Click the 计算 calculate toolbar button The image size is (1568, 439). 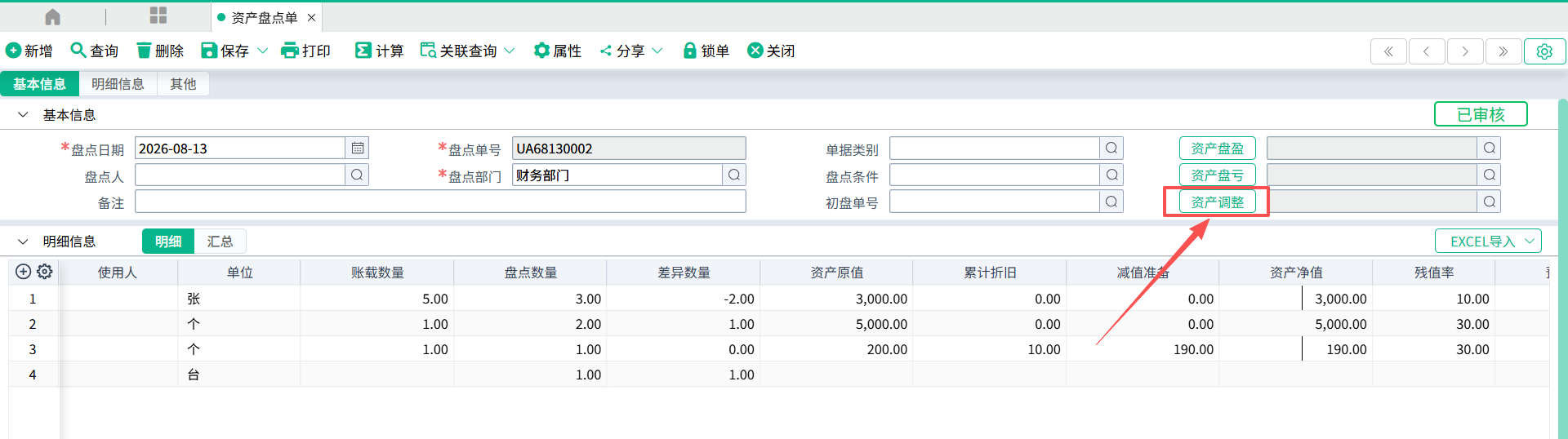380,51
